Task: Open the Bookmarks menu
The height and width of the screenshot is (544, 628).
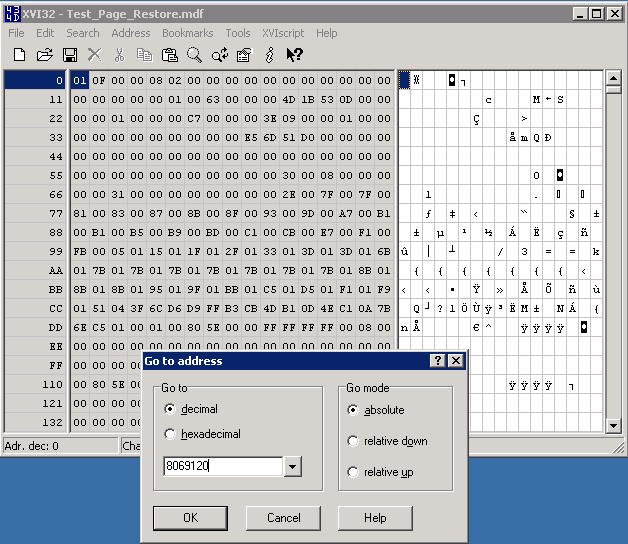Action: tap(187, 33)
